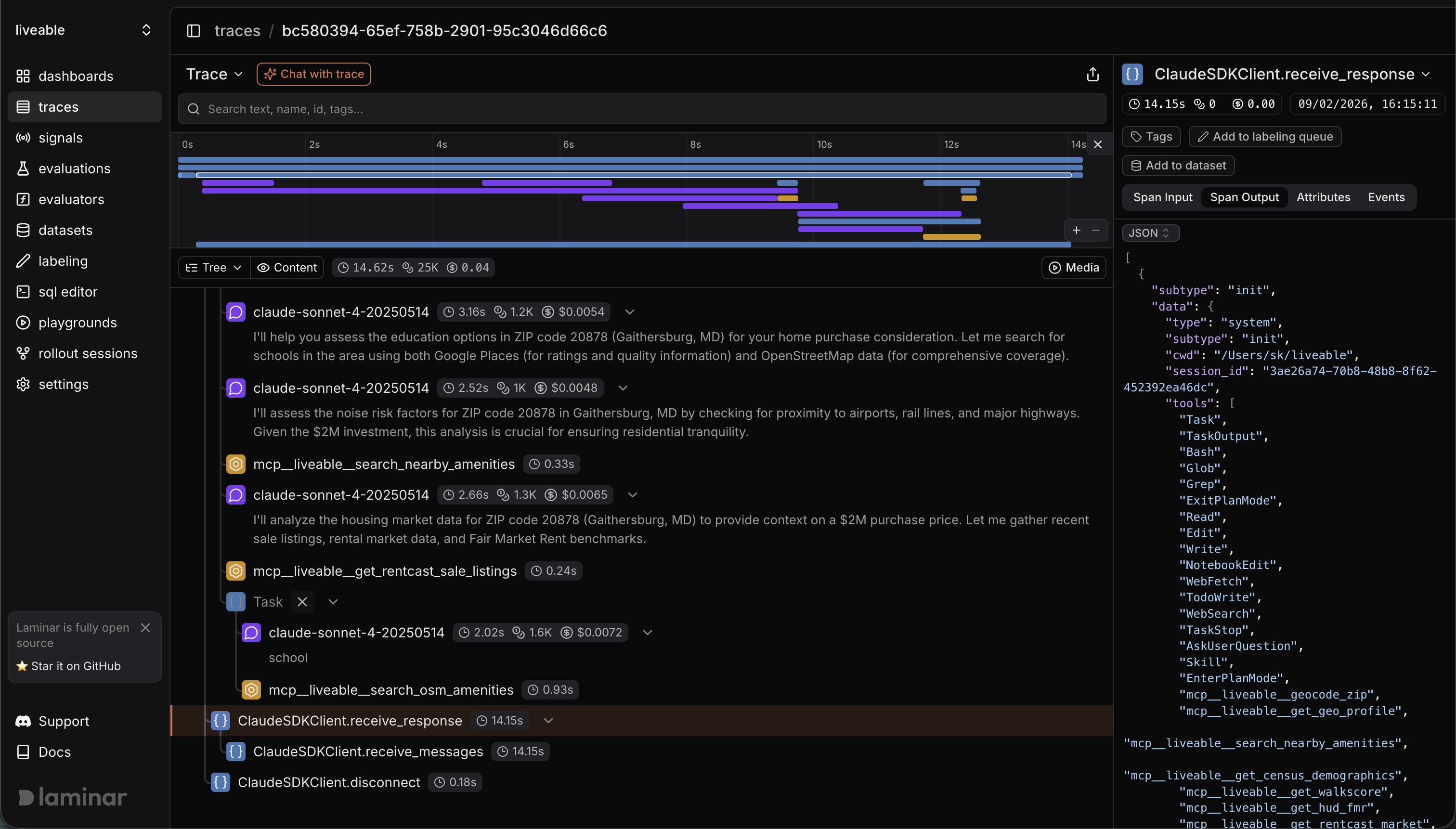Screen dimensions: 1456x829
Task: Select mcp__liveable__get_rentcast_sale_listings tool span icon
Action: pyautogui.click(x=236, y=570)
